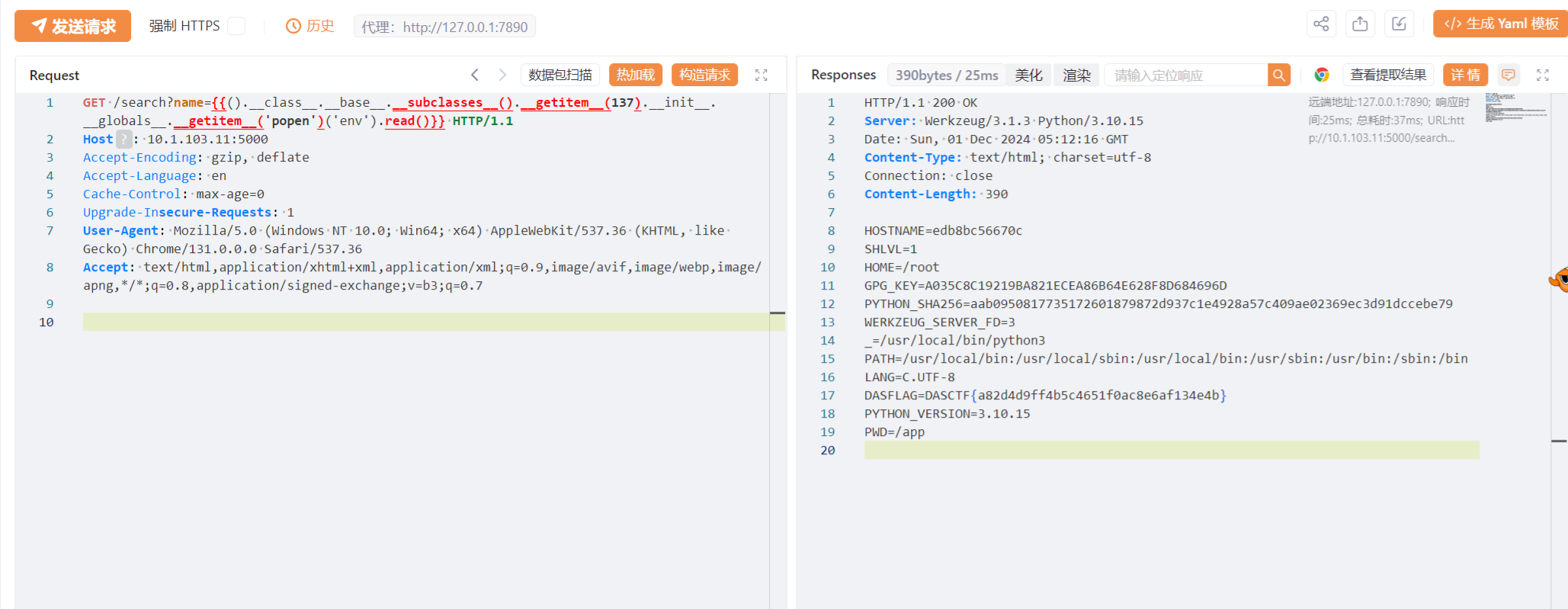Click the question mark icon beside Host

click(123, 139)
